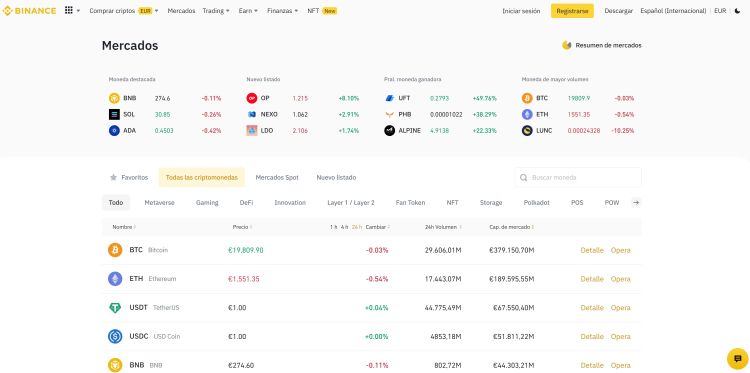Sort the table by Cap. de mercado

pyautogui.click(x=511, y=227)
